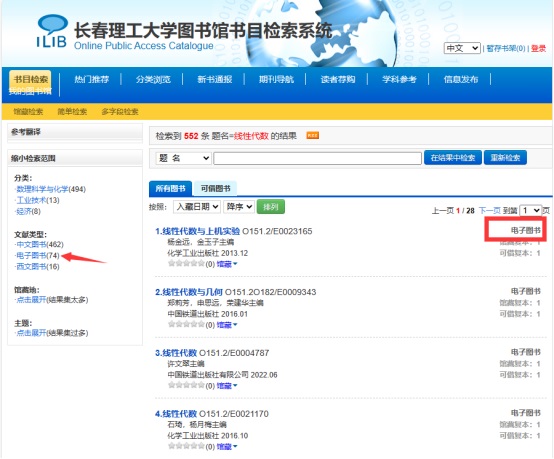Switch to the 简单检索 submenu

pyautogui.click(x=72, y=112)
